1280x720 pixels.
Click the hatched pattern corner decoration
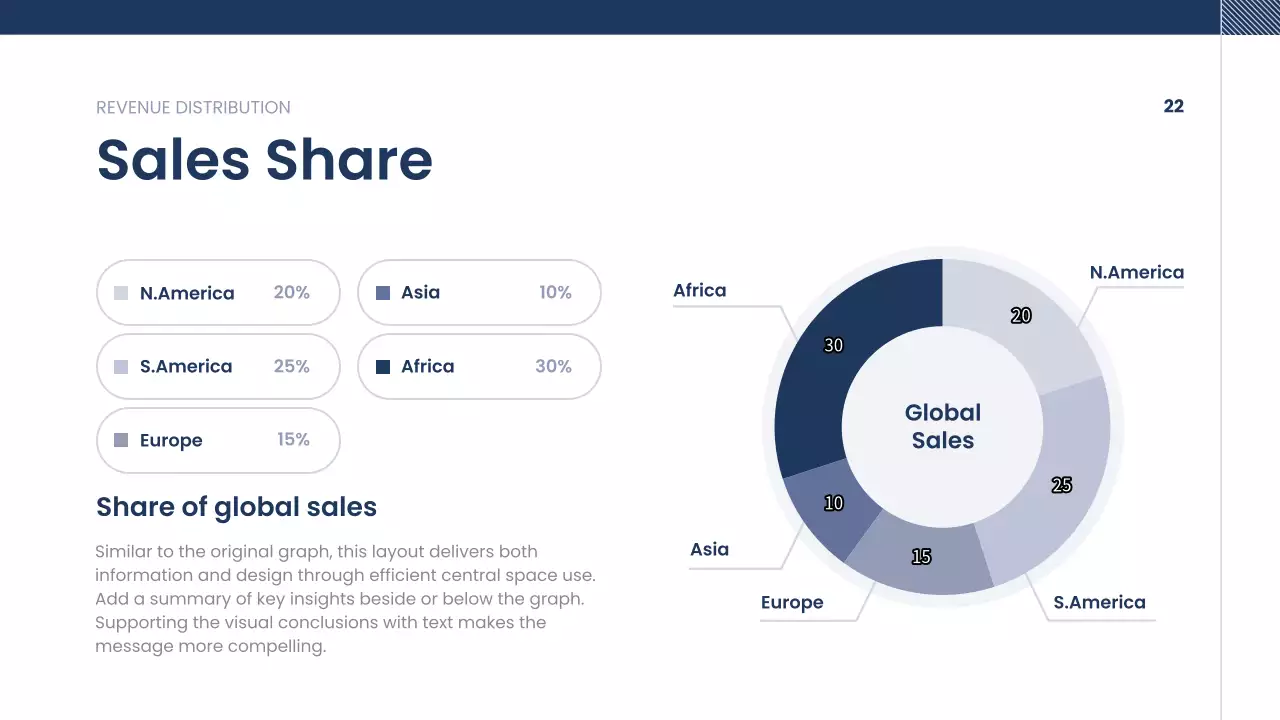pos(1250,17)
